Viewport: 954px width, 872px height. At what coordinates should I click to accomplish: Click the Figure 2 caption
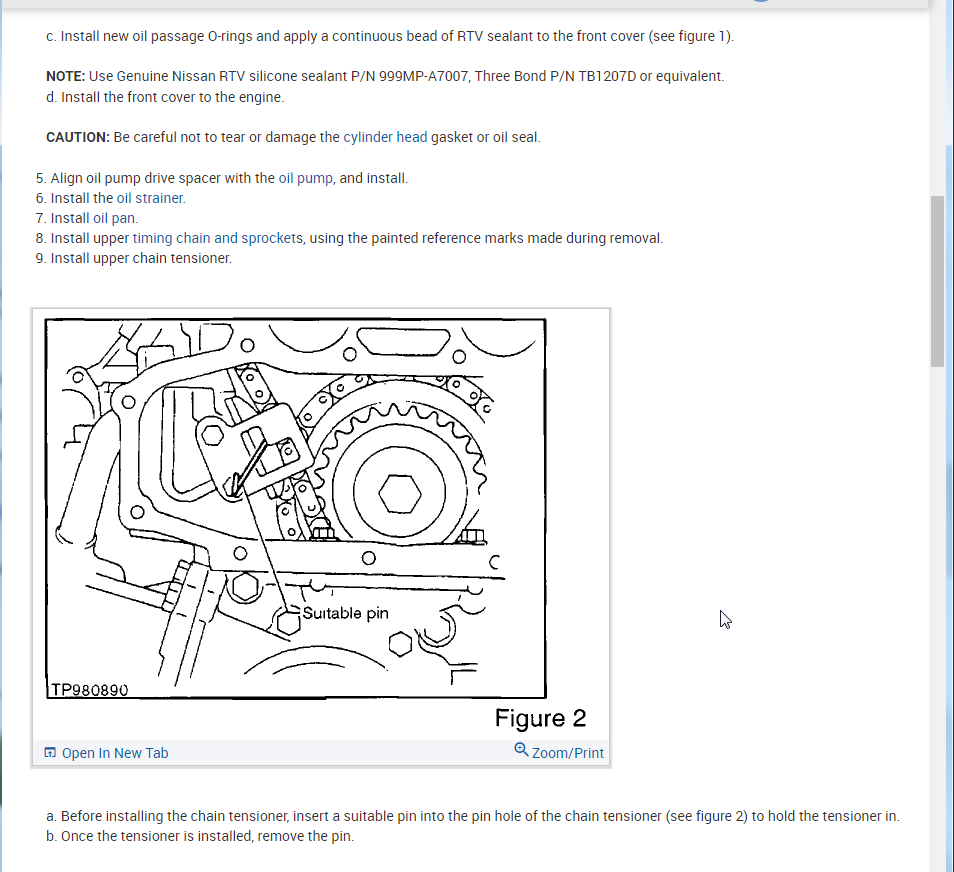540,719
